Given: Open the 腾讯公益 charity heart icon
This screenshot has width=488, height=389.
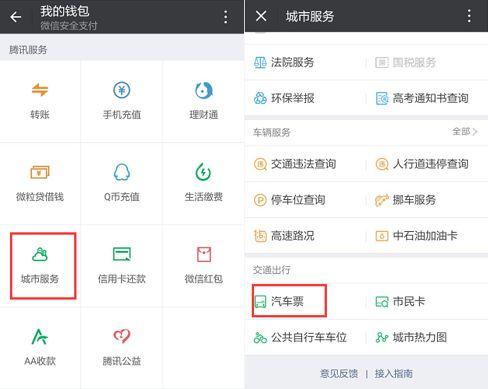Looking at the screenshot, I should pos(122,336).
